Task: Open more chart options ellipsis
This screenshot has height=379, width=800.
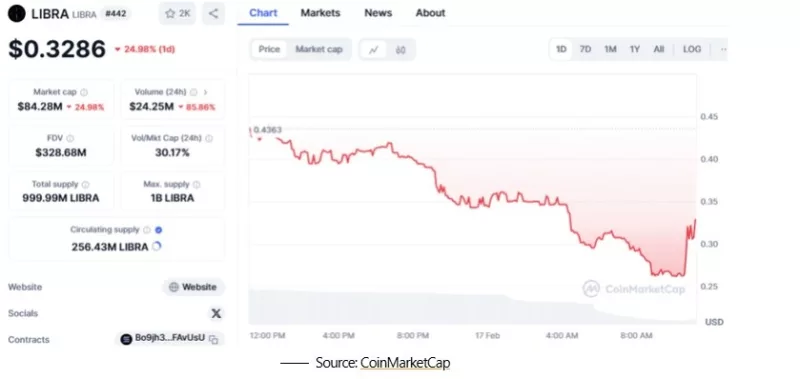Action: tap(722, 49)
